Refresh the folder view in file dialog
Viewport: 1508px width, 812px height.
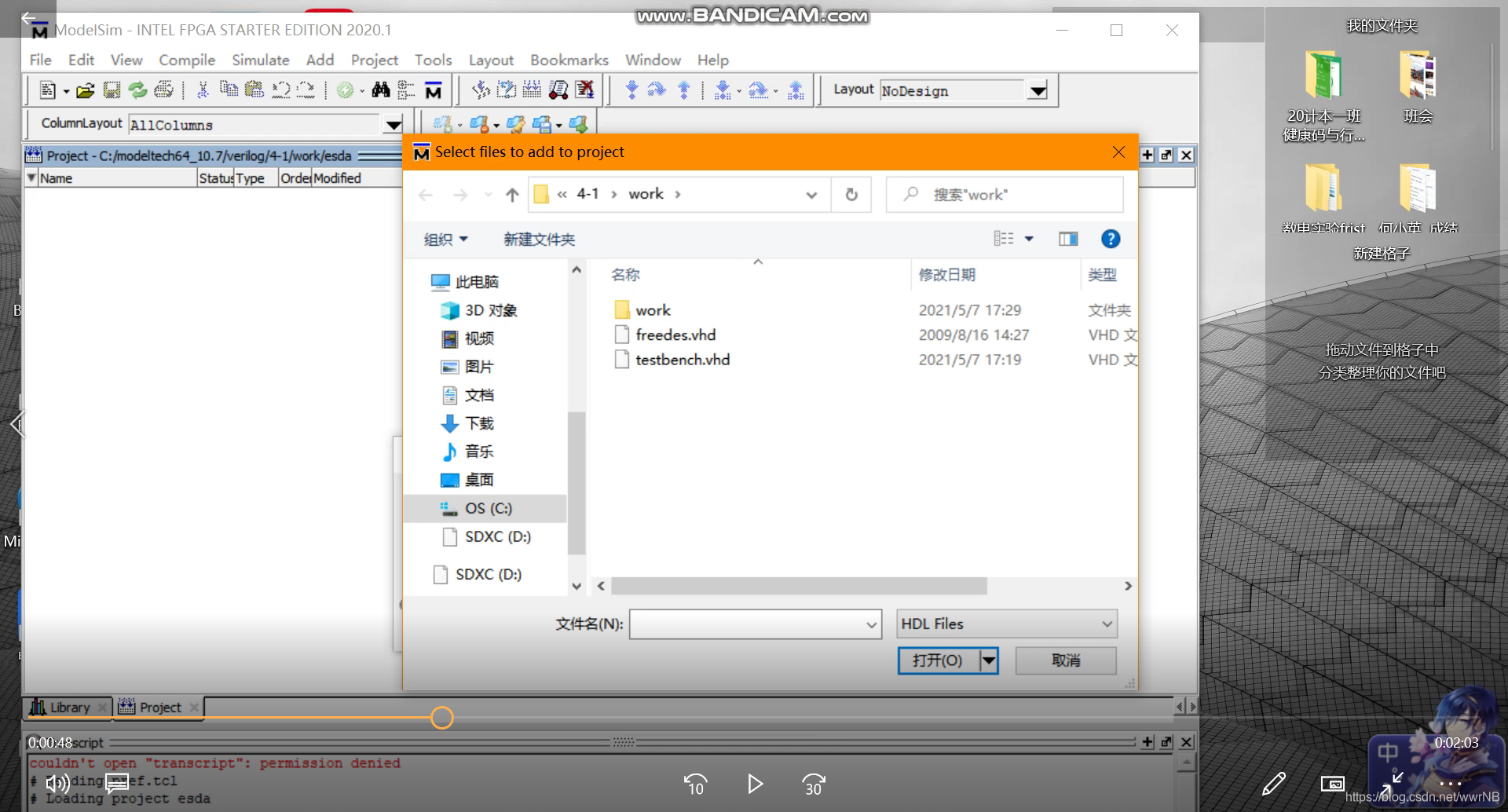pos(851,195)
